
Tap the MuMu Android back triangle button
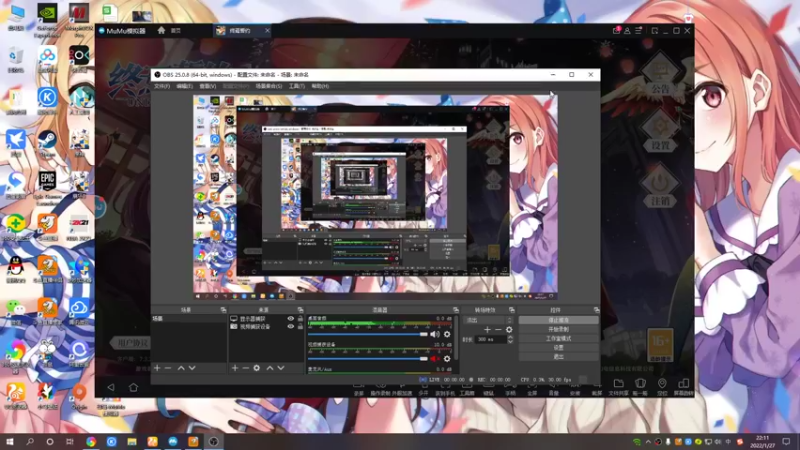111,387
